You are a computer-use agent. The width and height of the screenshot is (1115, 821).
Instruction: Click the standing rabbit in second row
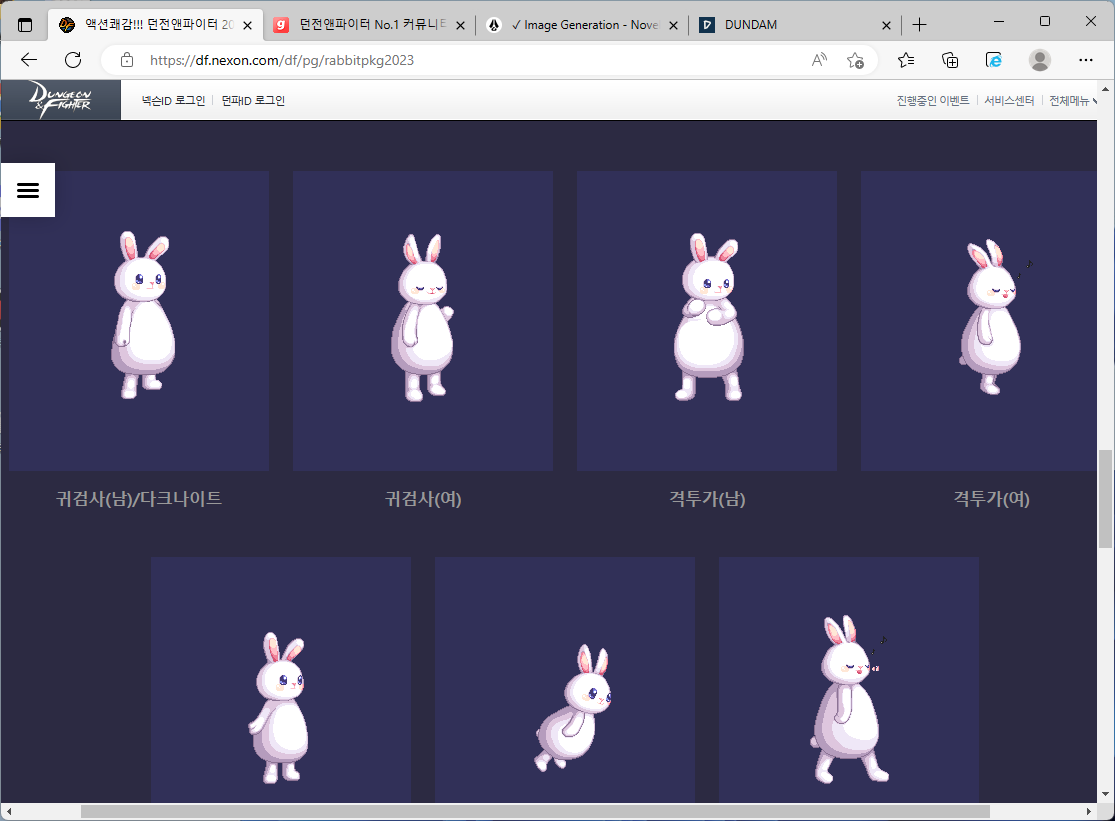281,680
